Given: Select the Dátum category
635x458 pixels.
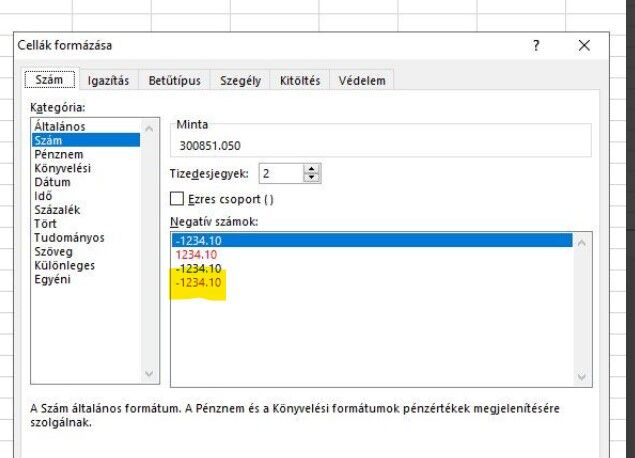Looking at the screenshot, I should 86,182.
